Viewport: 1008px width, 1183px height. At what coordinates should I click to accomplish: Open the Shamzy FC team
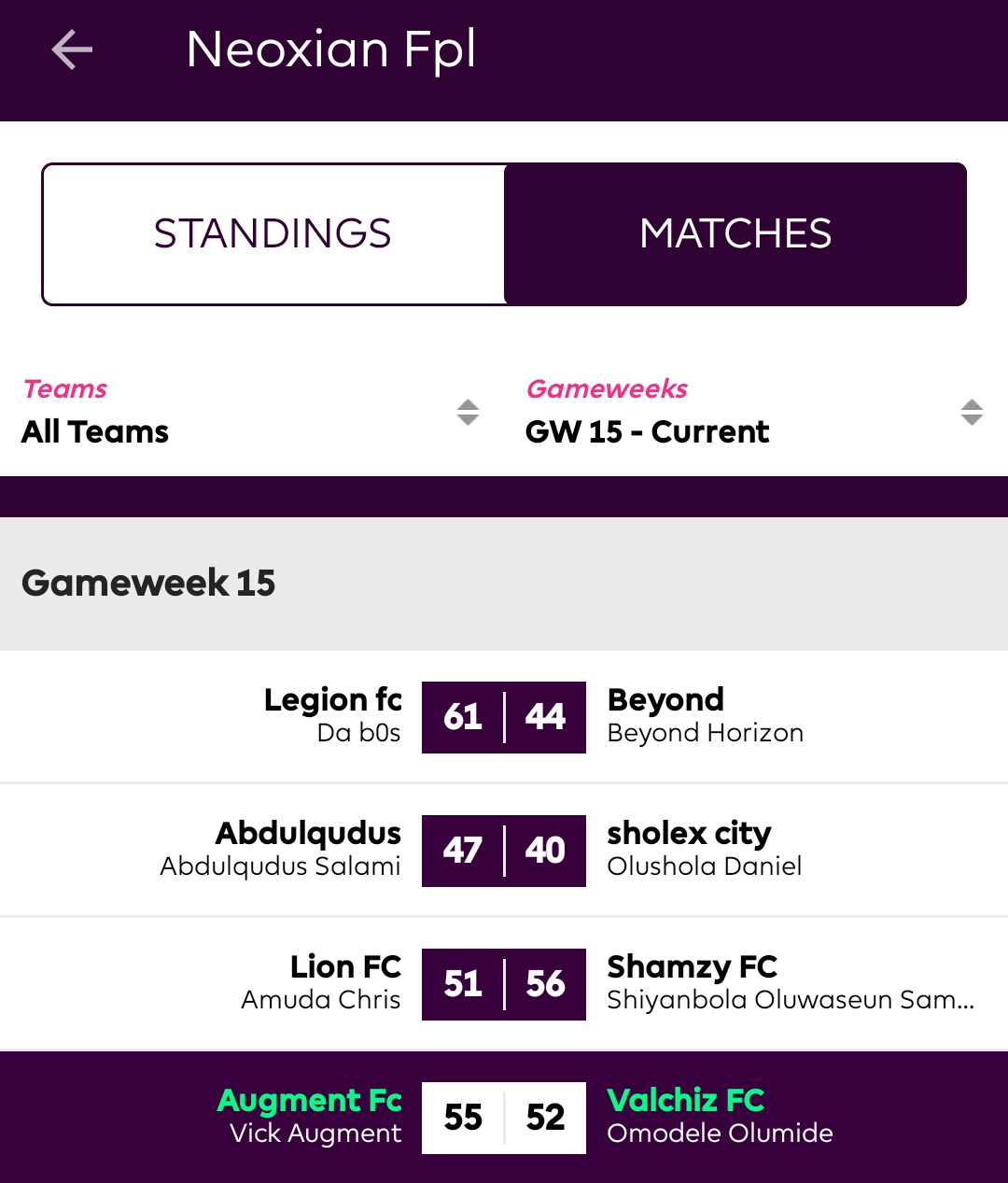coord(692,966)
